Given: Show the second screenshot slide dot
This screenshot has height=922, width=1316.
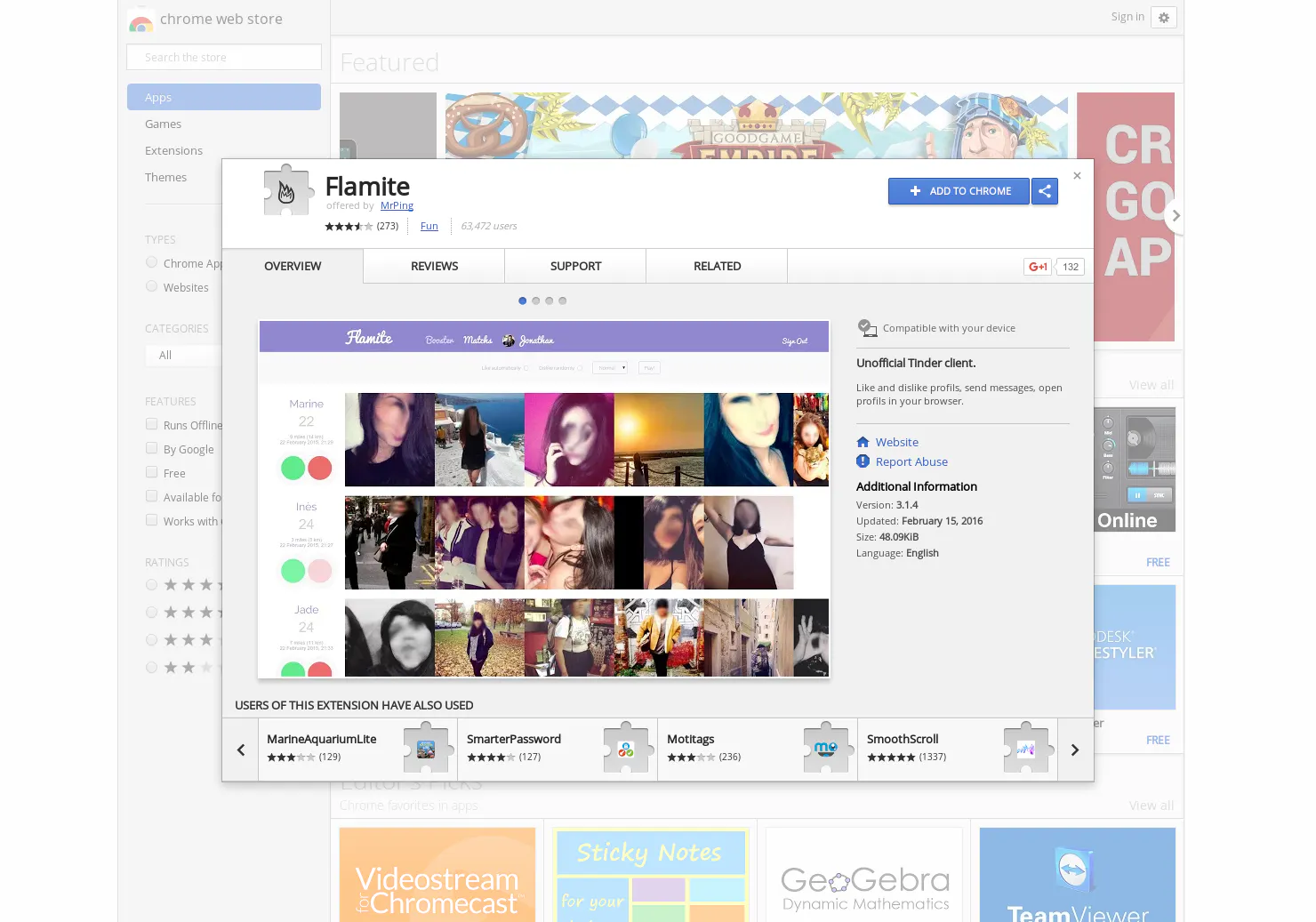Looking at the screenshot, I should tap(535, 301).
